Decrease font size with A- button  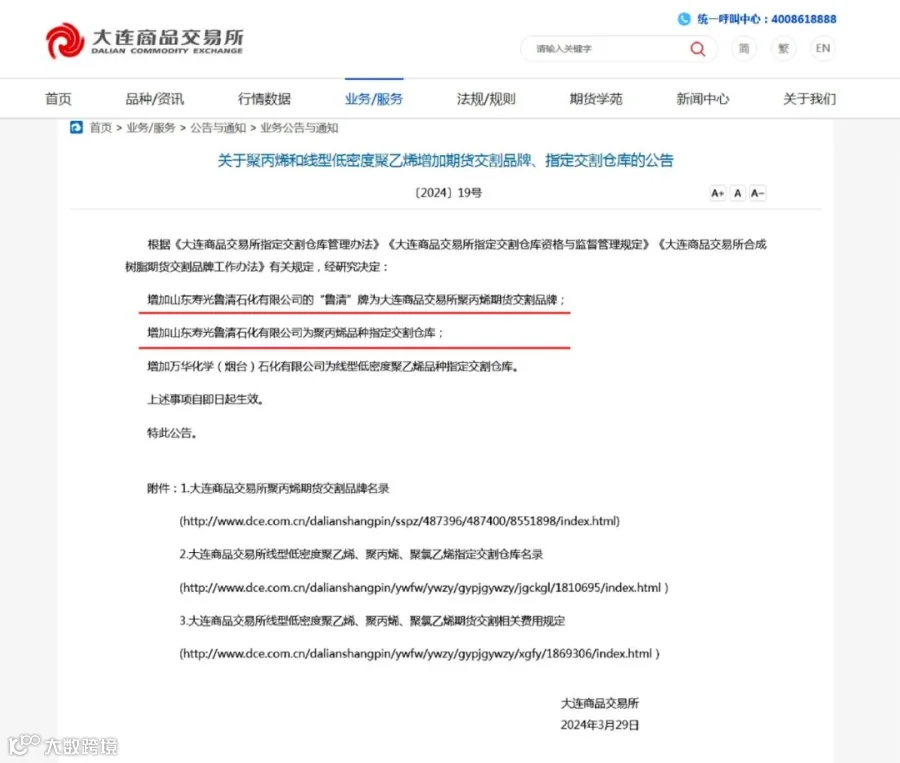[x=757, y=193]
